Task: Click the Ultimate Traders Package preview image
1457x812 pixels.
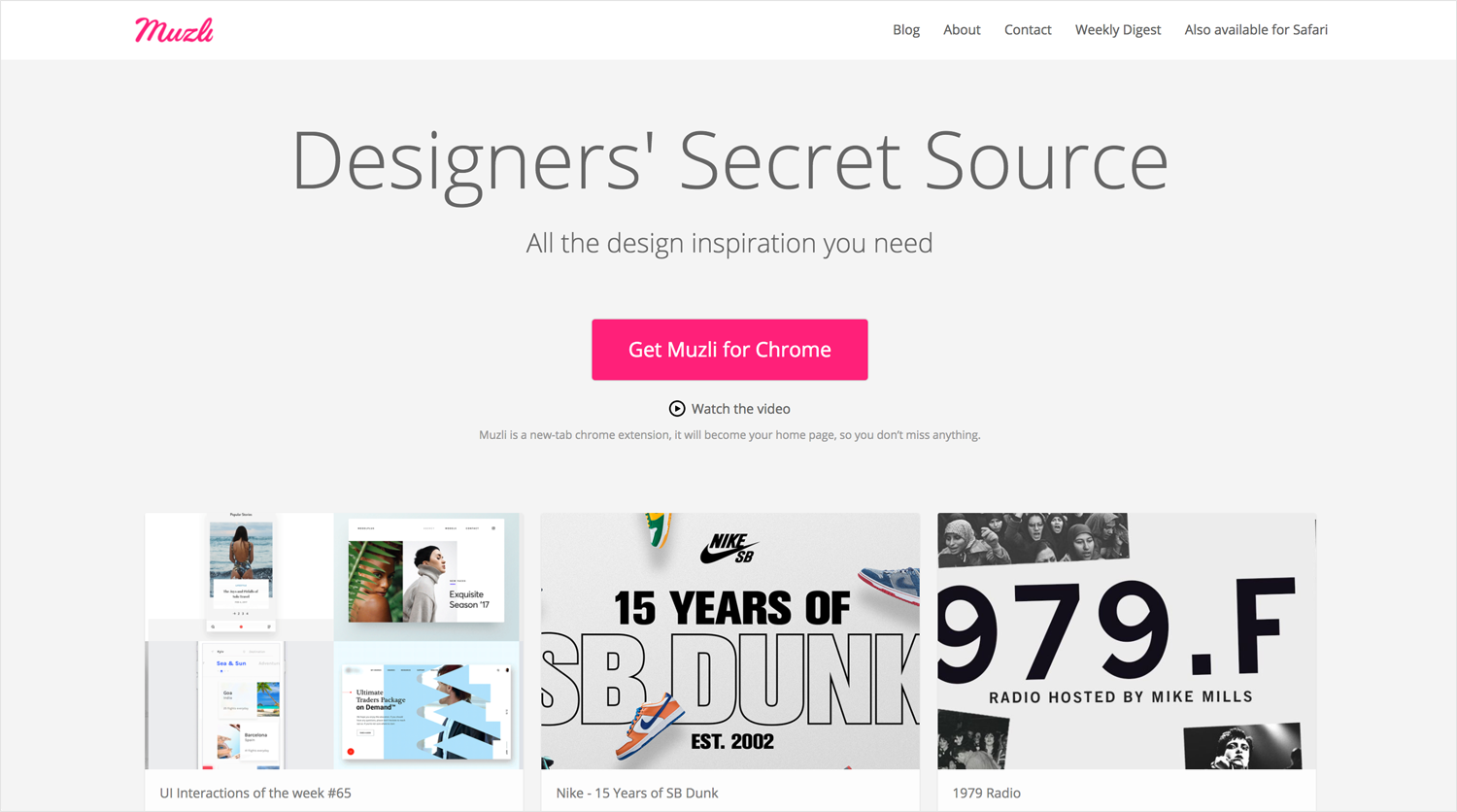Action: pyautogui.click(x=426, y=705)
